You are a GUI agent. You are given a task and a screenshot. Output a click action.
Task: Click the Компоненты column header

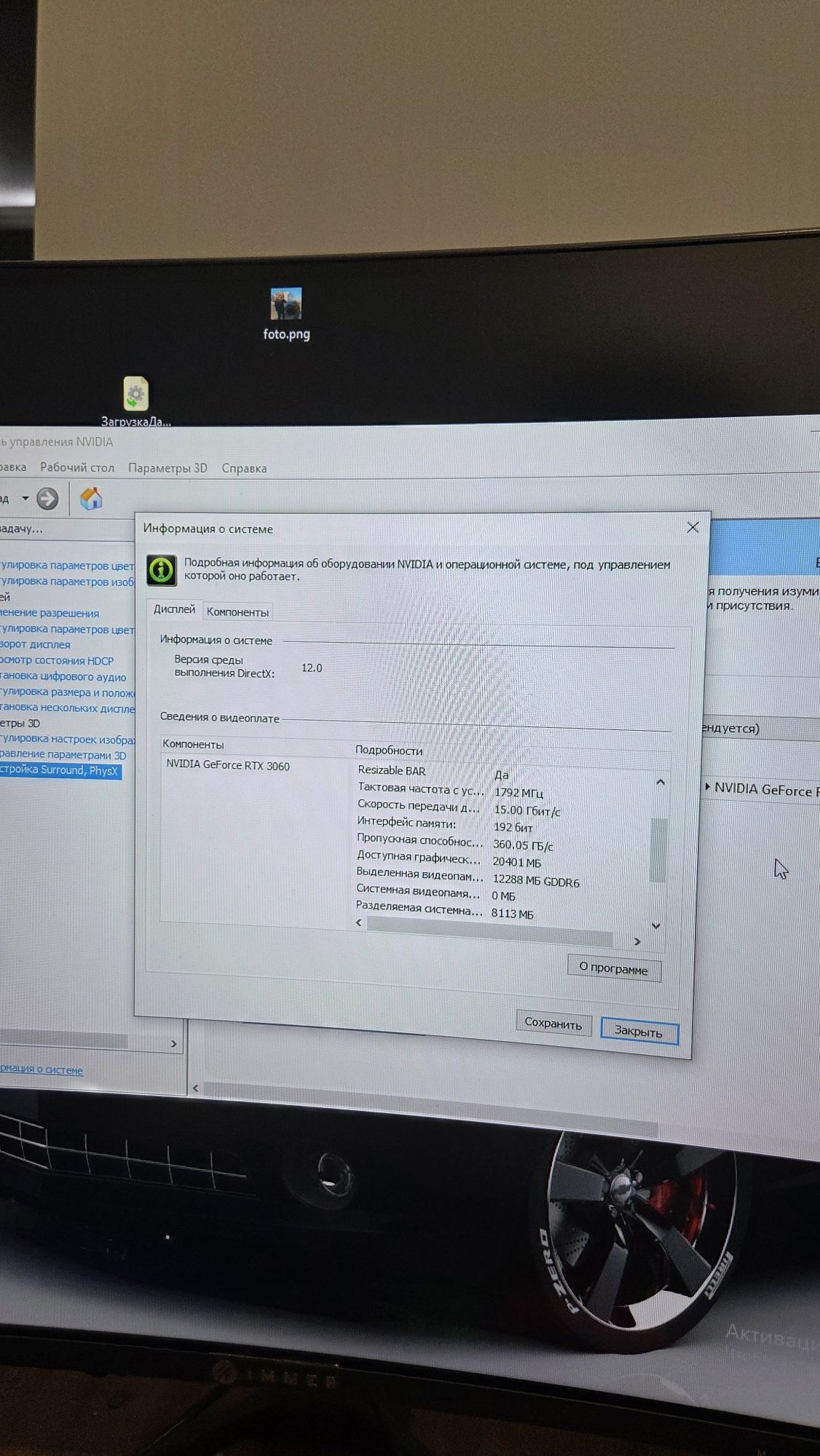pyautogui.click(x=193, y=744)
